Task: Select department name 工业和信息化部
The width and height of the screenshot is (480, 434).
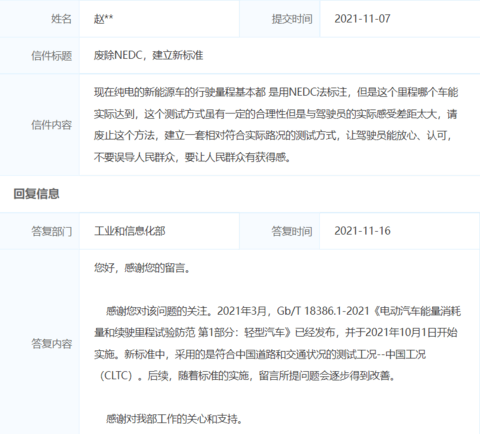Action: point(130,231)
